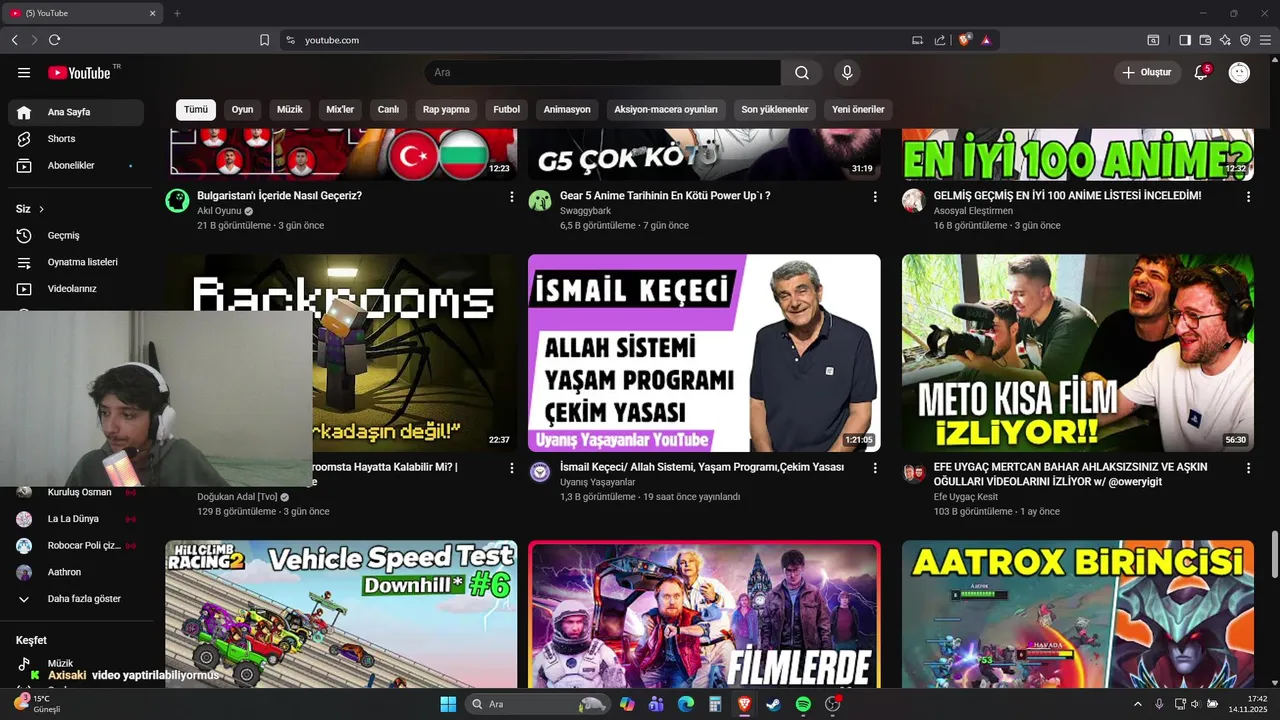Open the Meto Kısa Film thumbnail
The height and width of the screenshot is (720, 1280).
tap(1078, 353)
